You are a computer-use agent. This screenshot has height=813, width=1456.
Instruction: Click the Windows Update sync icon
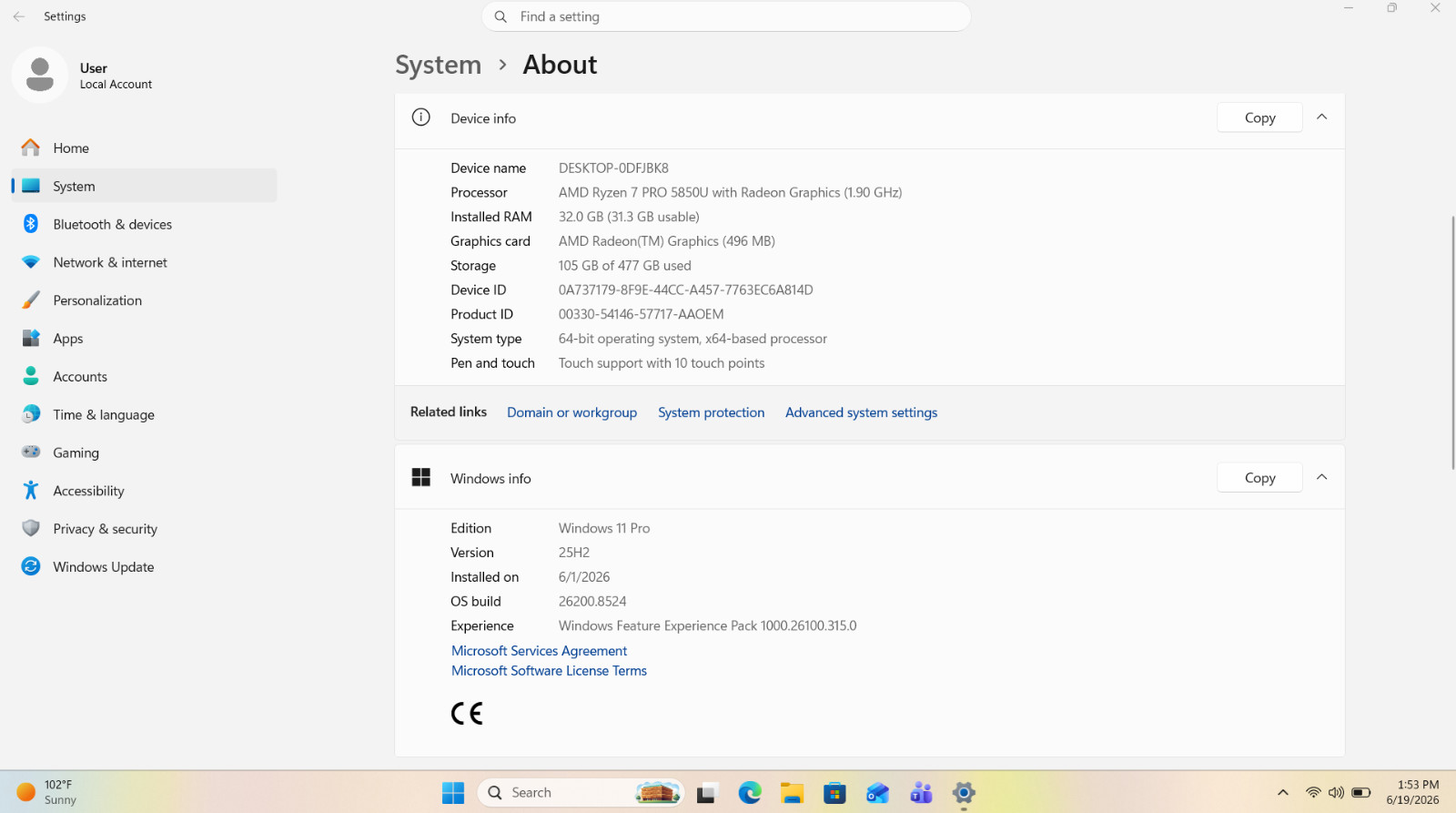[31, 566]
